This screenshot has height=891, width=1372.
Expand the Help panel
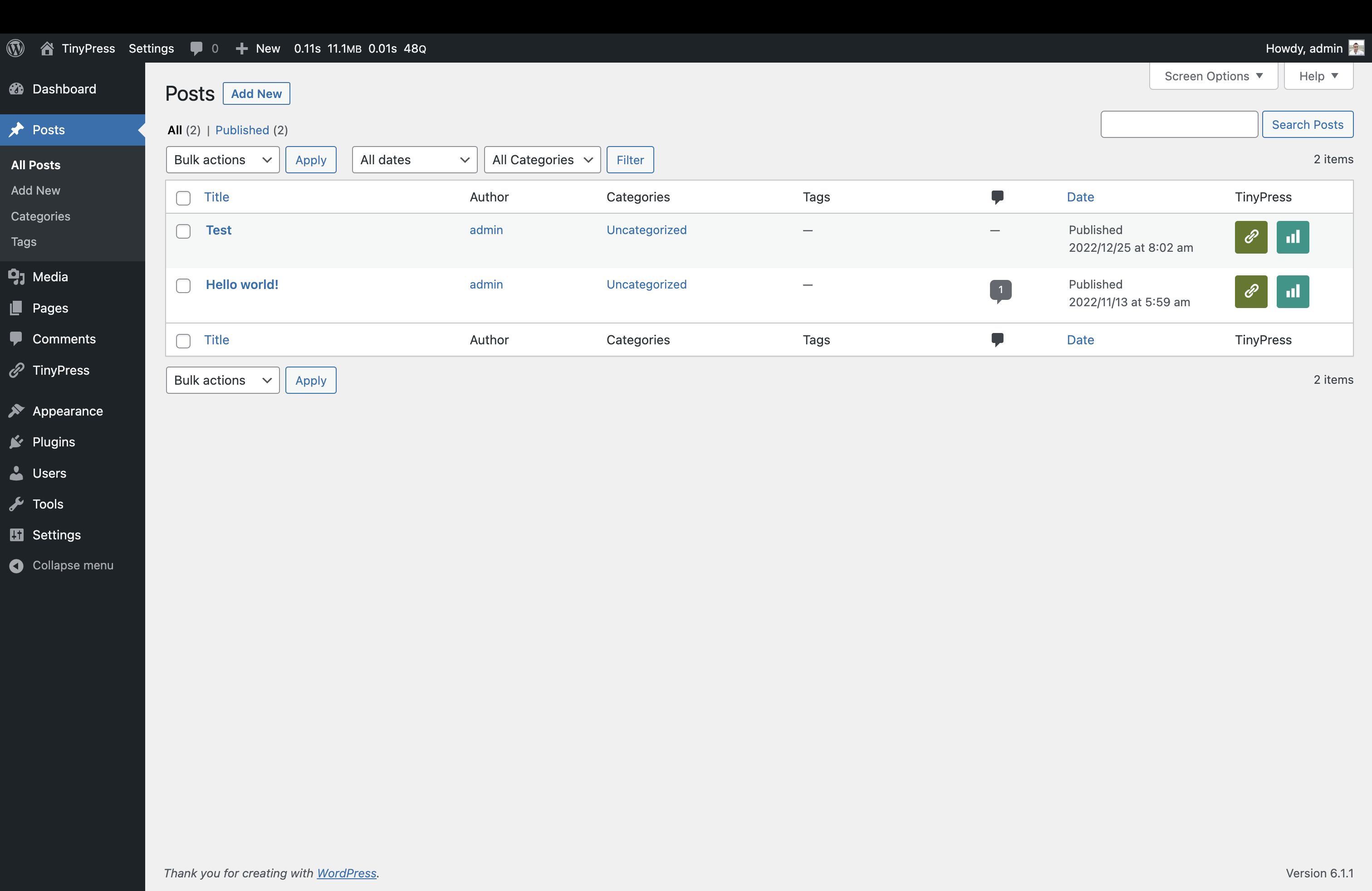tap(1318, 76)
